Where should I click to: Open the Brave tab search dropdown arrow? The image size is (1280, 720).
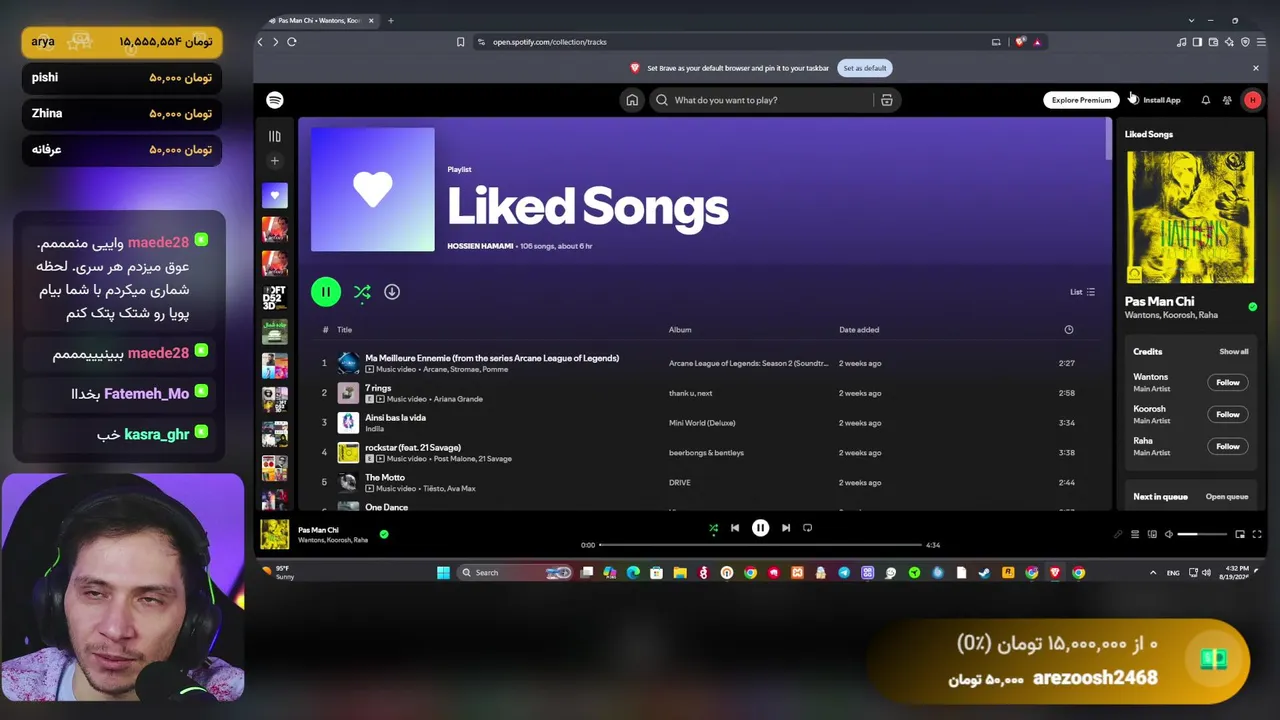[x=1191, y=20]
